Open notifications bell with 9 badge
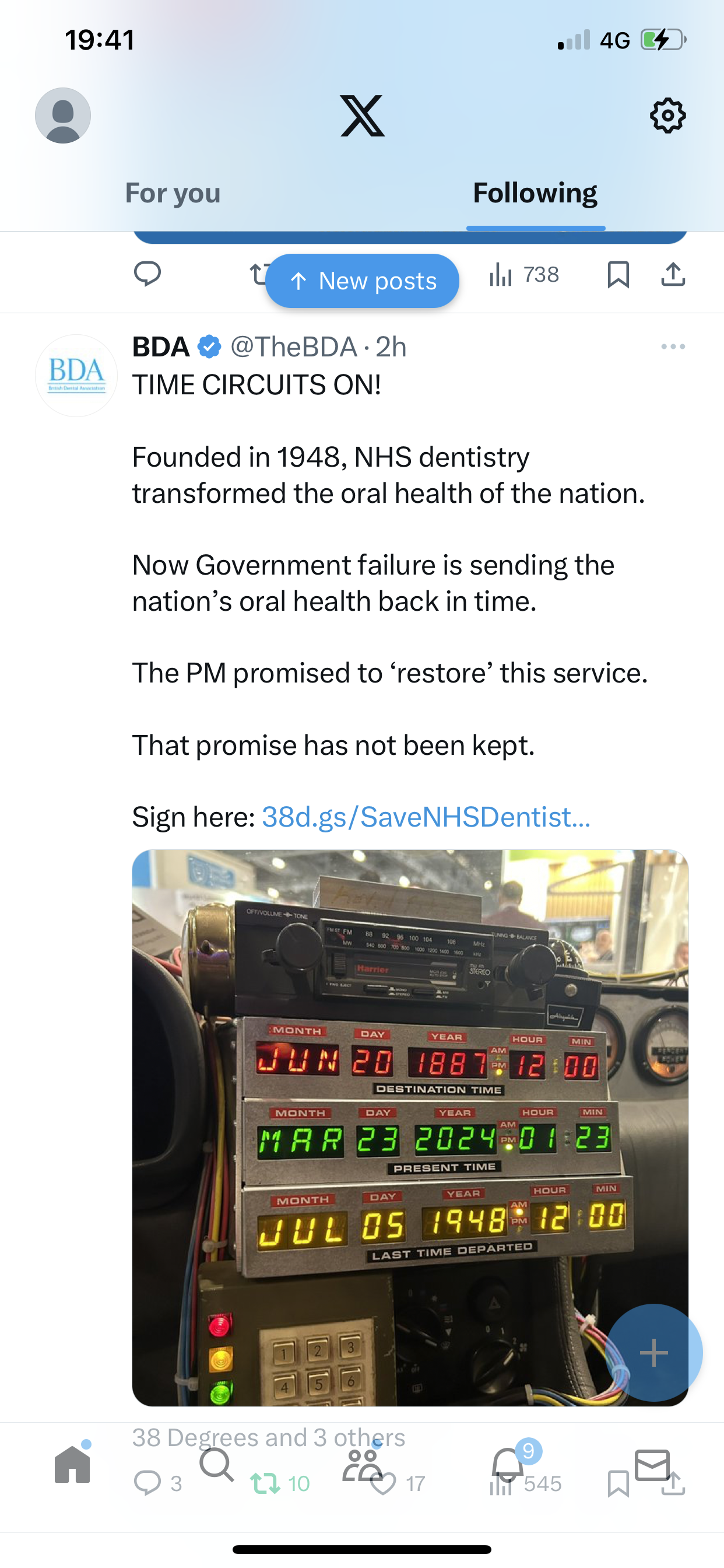Image resolution: width=724 pixels, height=1568 pixels. click(x=509, y=1464)
